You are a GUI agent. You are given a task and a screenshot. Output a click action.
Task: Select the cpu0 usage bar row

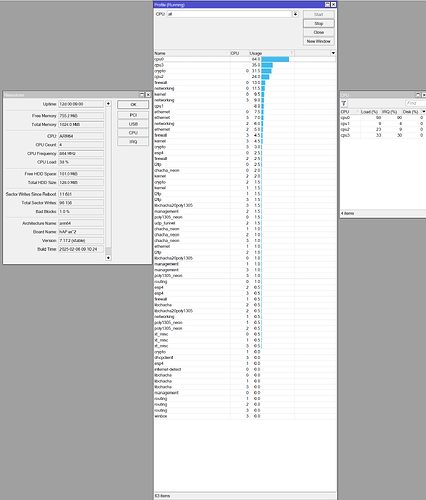[x=245, y=59]
